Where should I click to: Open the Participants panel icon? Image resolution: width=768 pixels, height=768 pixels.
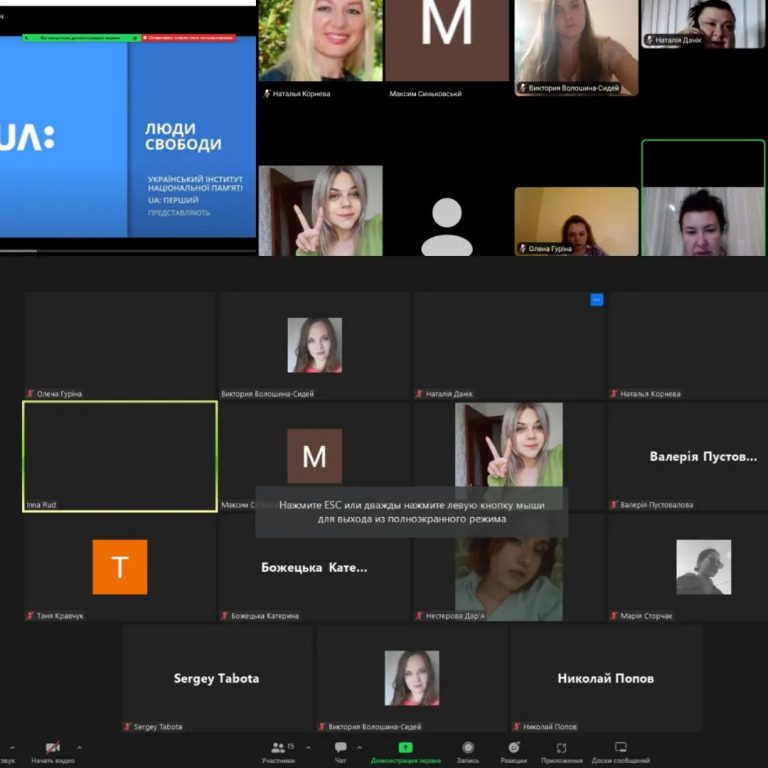[278, 748]
